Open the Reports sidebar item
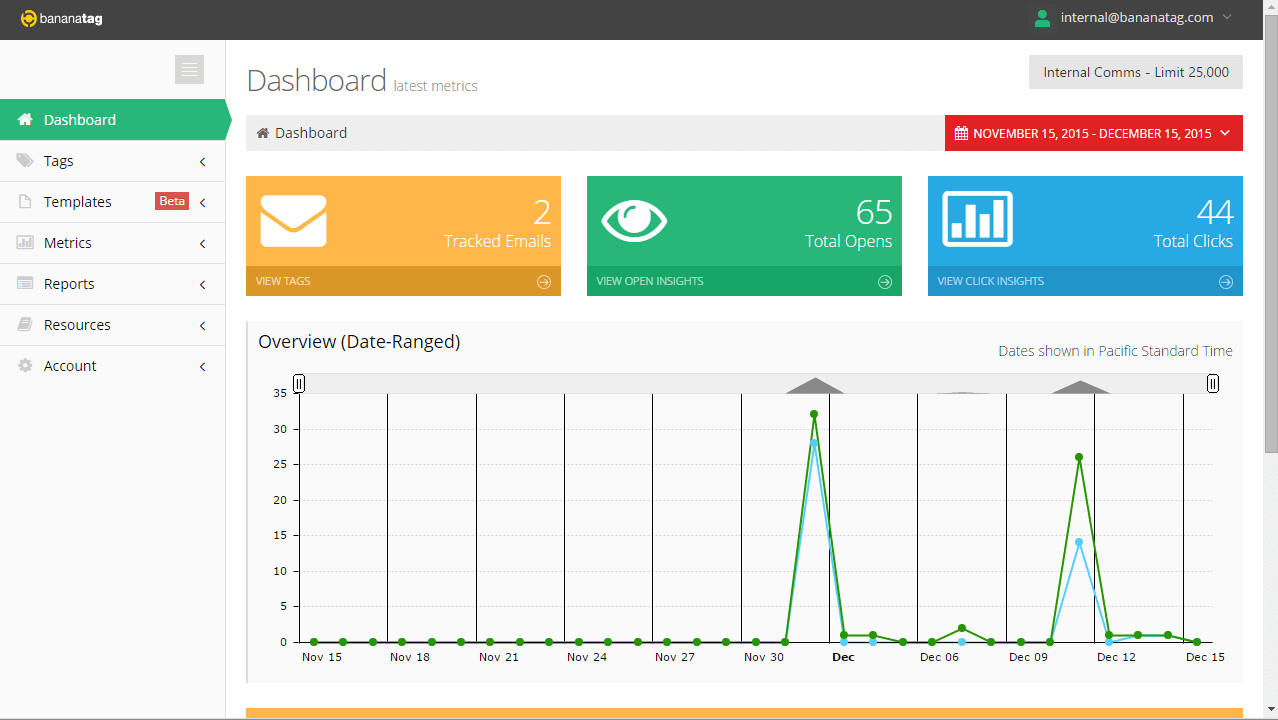The image size is (1278, 720). (112, 284)
